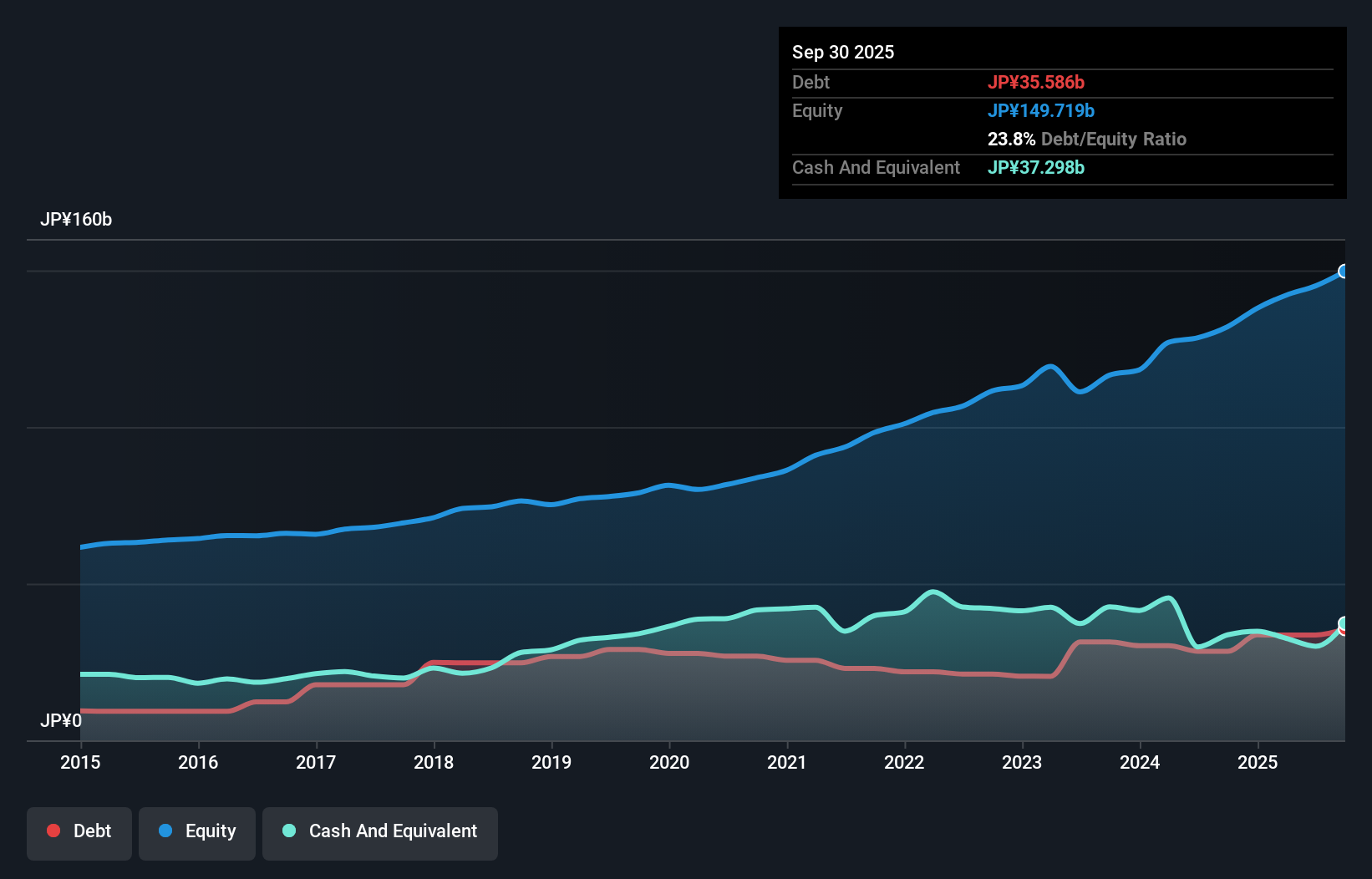Click the blue Equity value JP¥149.719b
The width and height of the screenshot is (1372, 879).
click(x=1042, y=110)
